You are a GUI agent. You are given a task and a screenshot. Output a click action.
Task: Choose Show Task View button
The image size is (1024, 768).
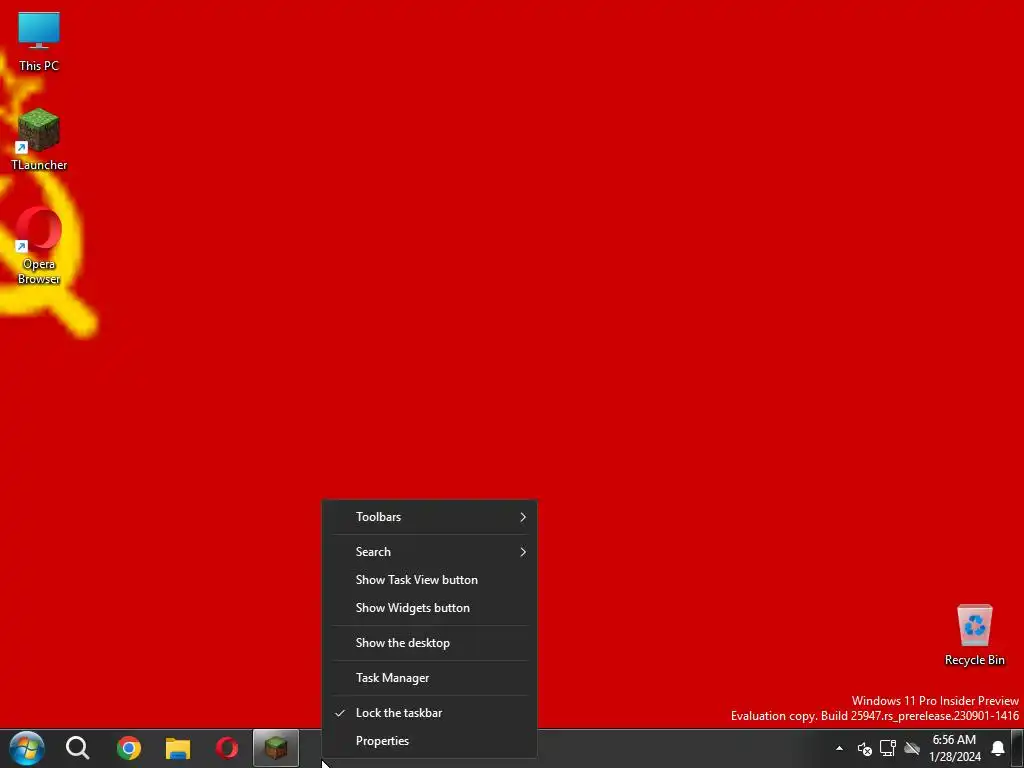tap(430, 580)
